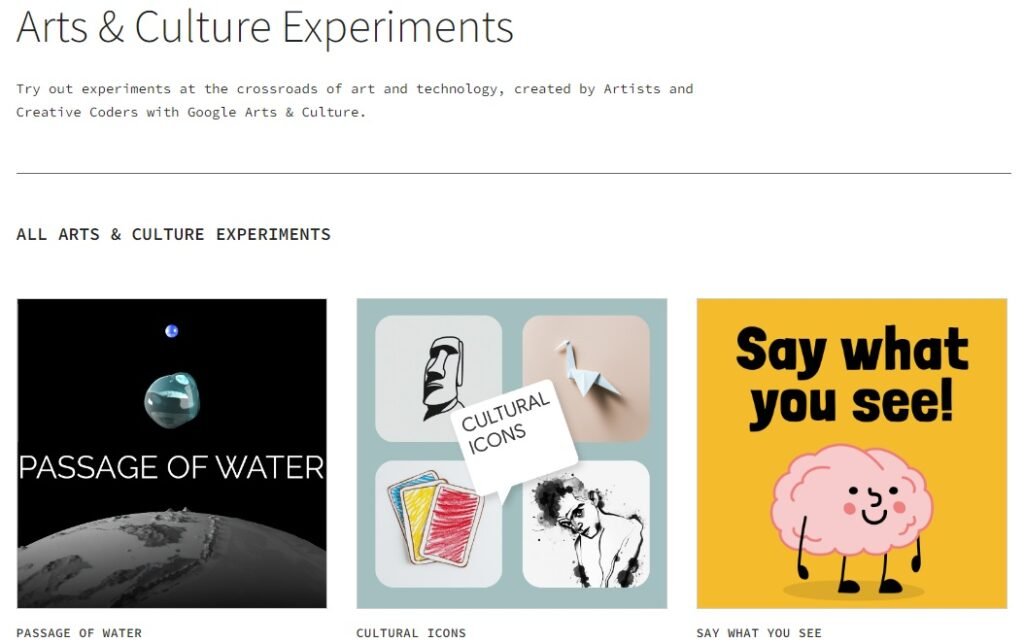Click the CULTURAL ICONS caption link
The height and width of the screenshot is (643, 1024).
click(411, 633)
